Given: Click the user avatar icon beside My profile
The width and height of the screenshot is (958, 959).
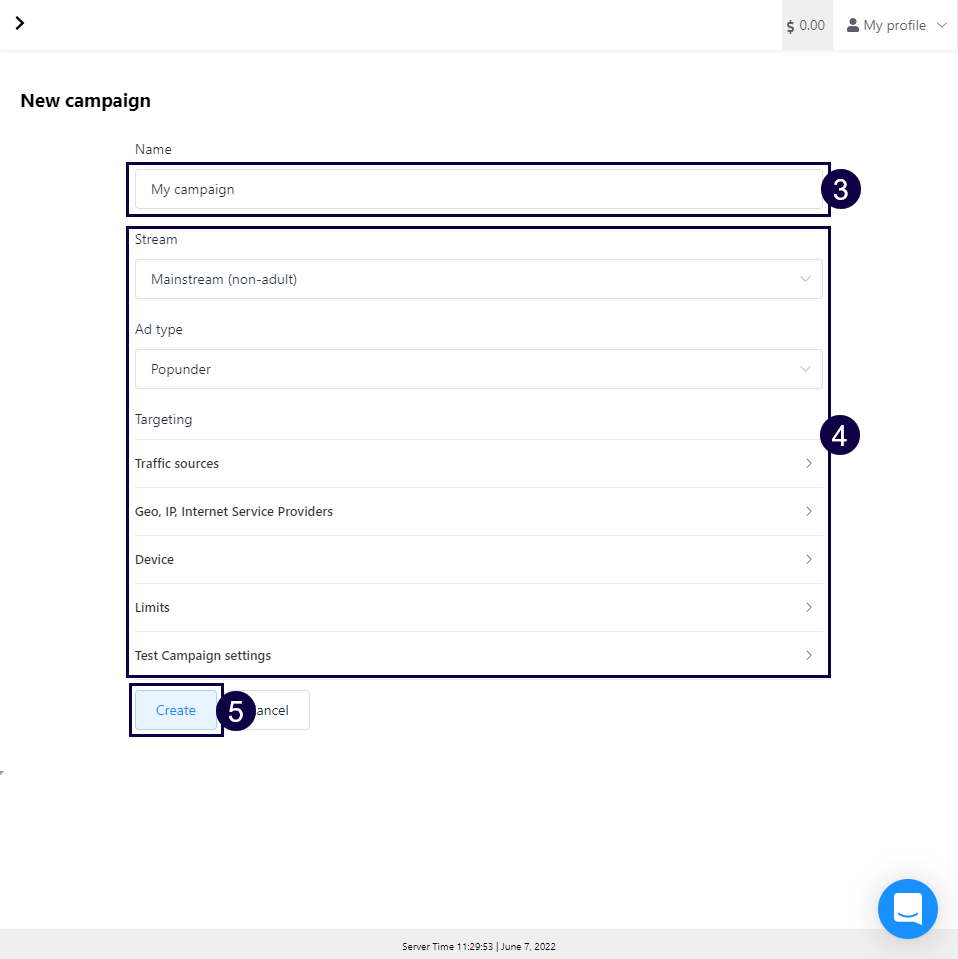Looking at the screenshot, I should [x=853, y=25].
